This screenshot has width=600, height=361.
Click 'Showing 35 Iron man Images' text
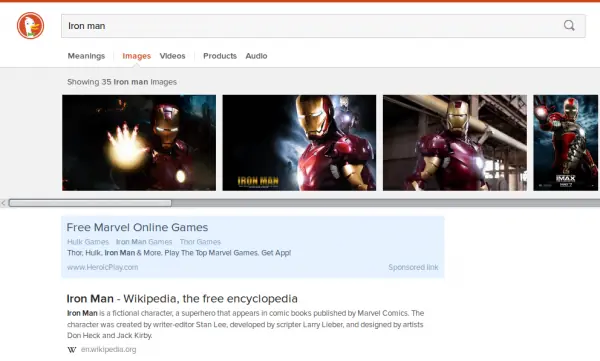click(122, 82)
